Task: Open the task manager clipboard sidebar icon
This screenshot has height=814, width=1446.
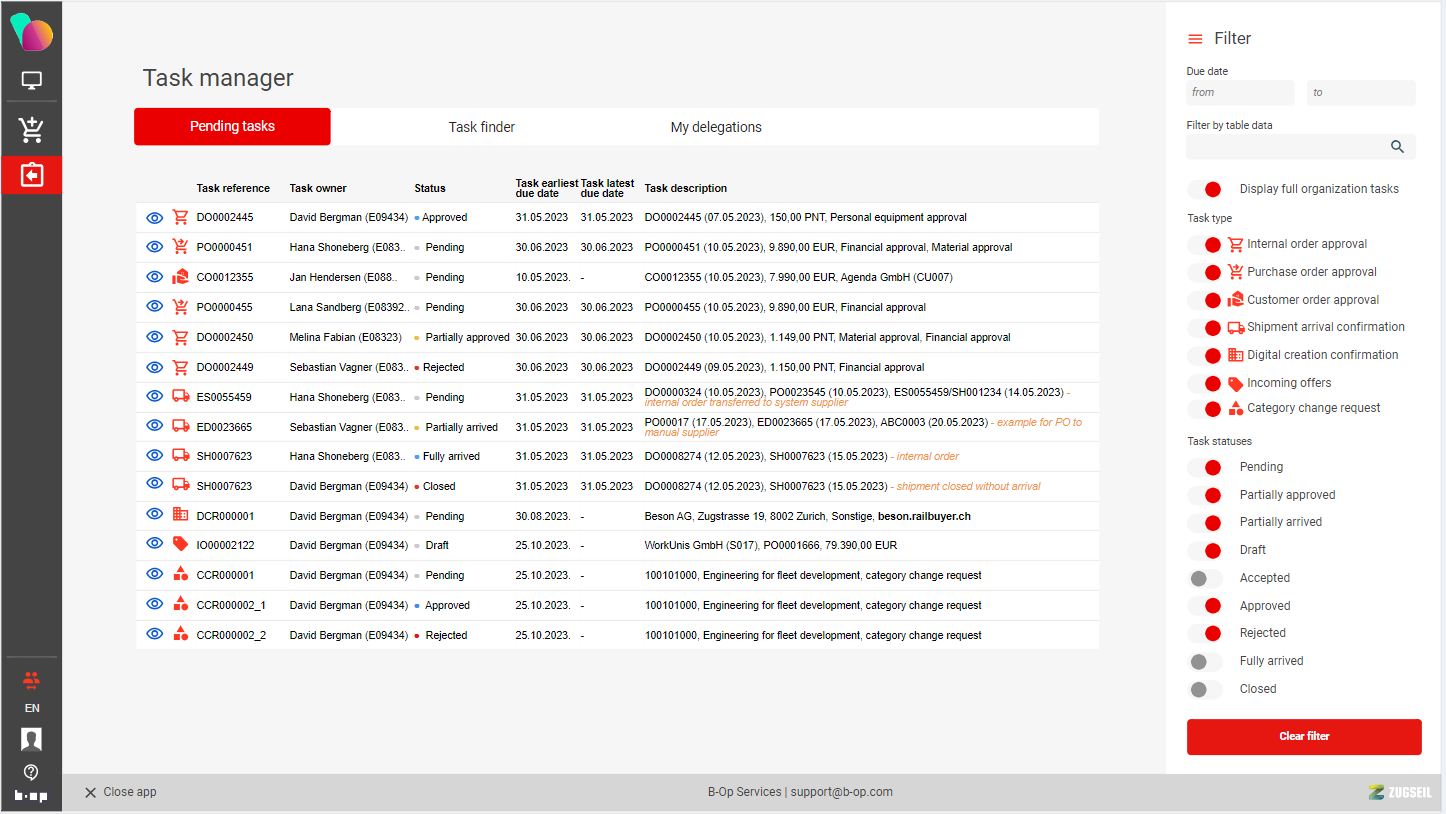Action: click(x=32, y=175)
